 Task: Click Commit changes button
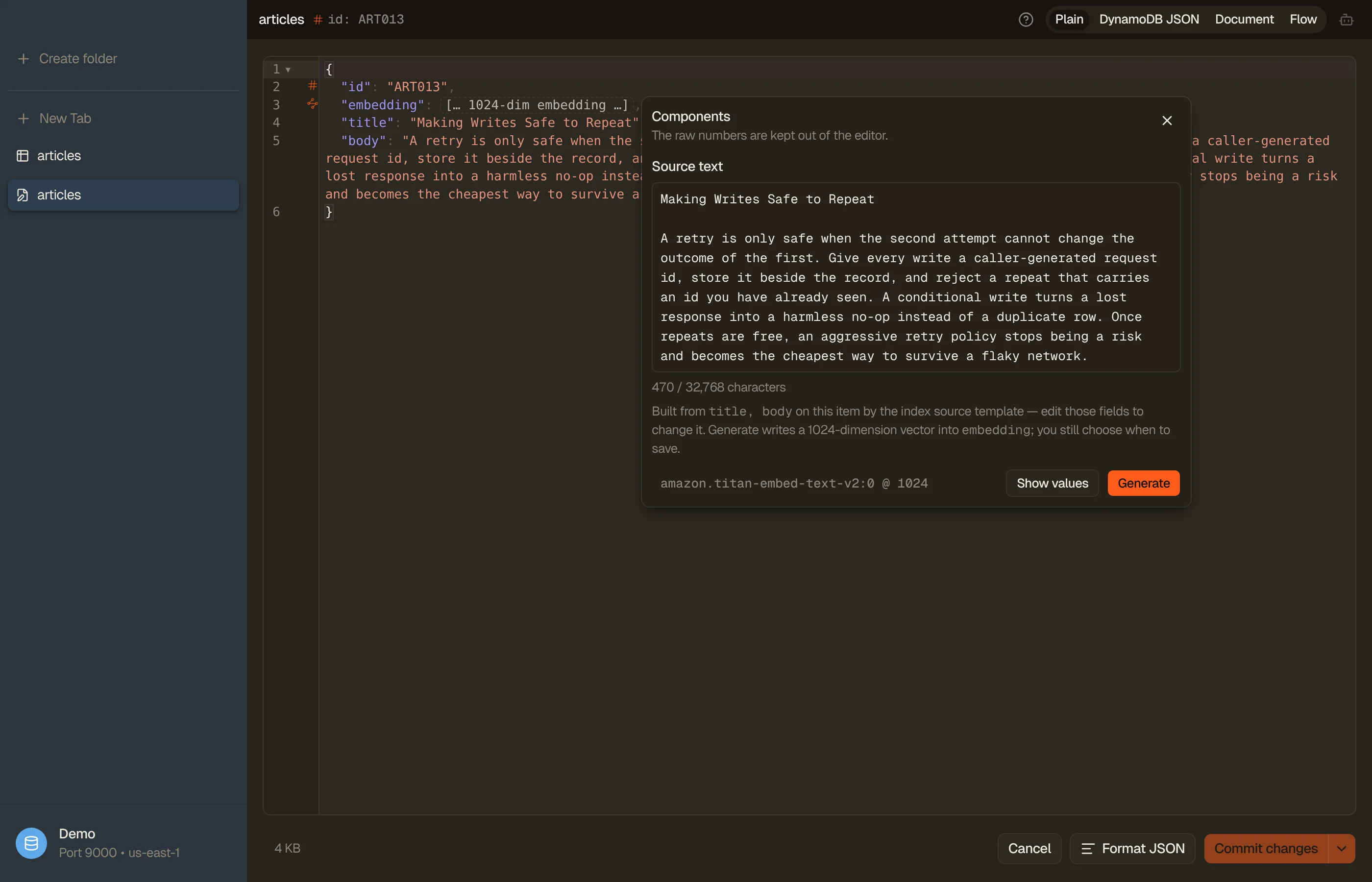pos(1266,848)
